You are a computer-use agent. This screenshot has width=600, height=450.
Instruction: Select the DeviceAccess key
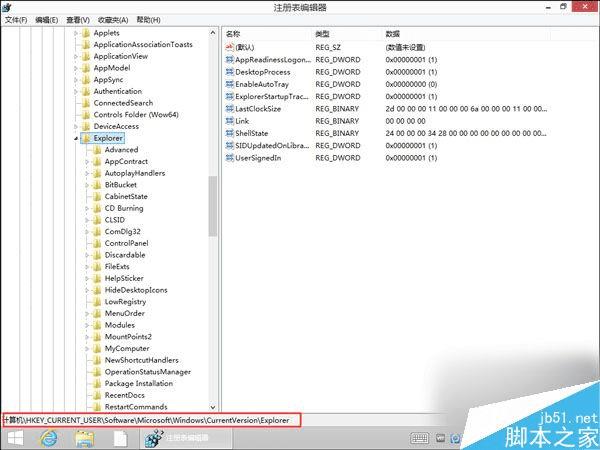point(116,127)
